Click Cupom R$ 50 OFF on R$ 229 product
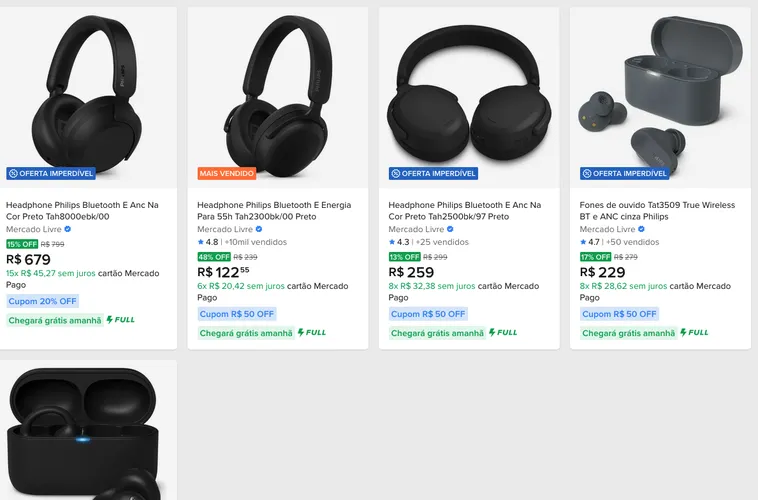 pos(619,314)
